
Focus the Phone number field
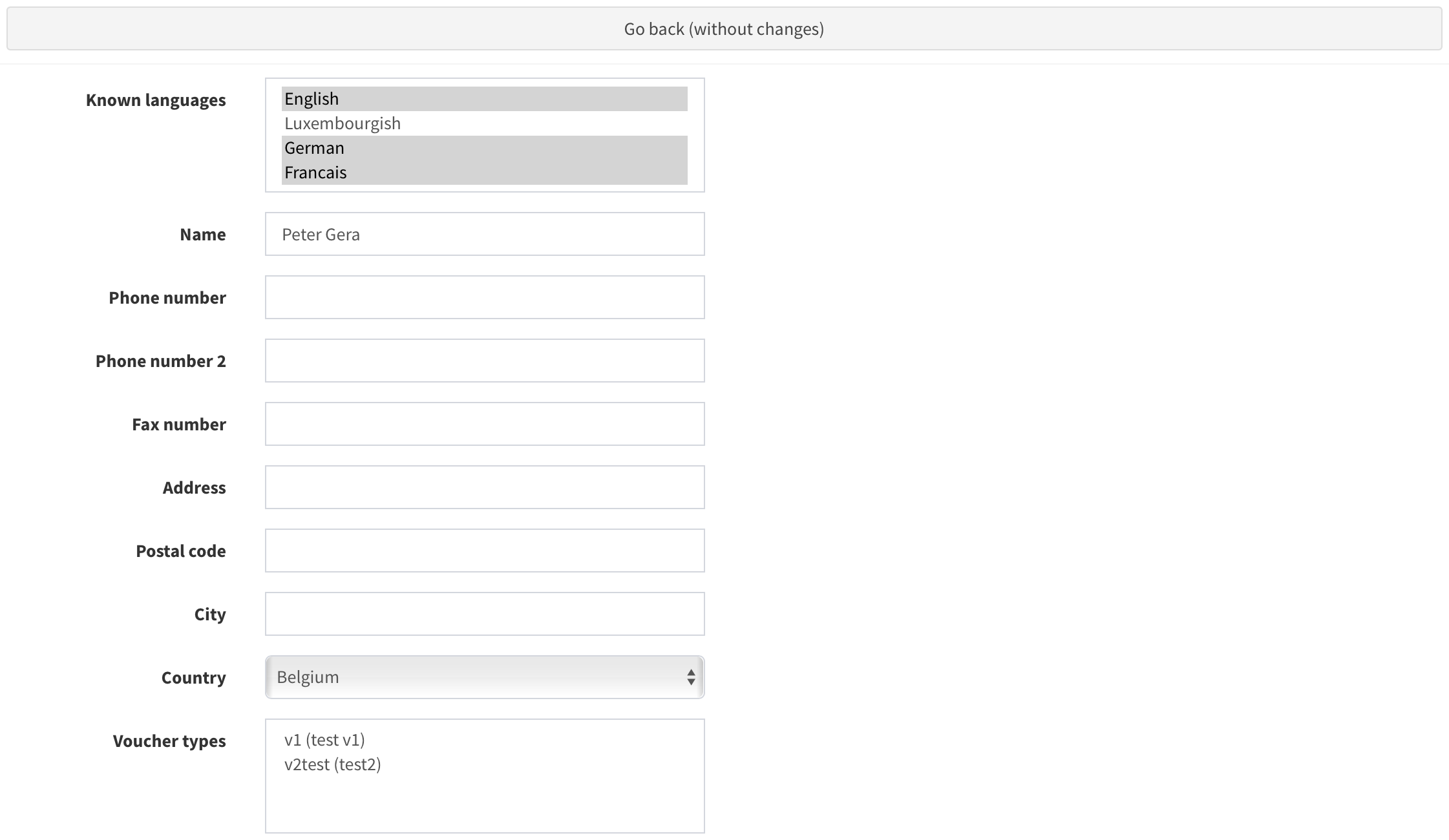[484, 297]
